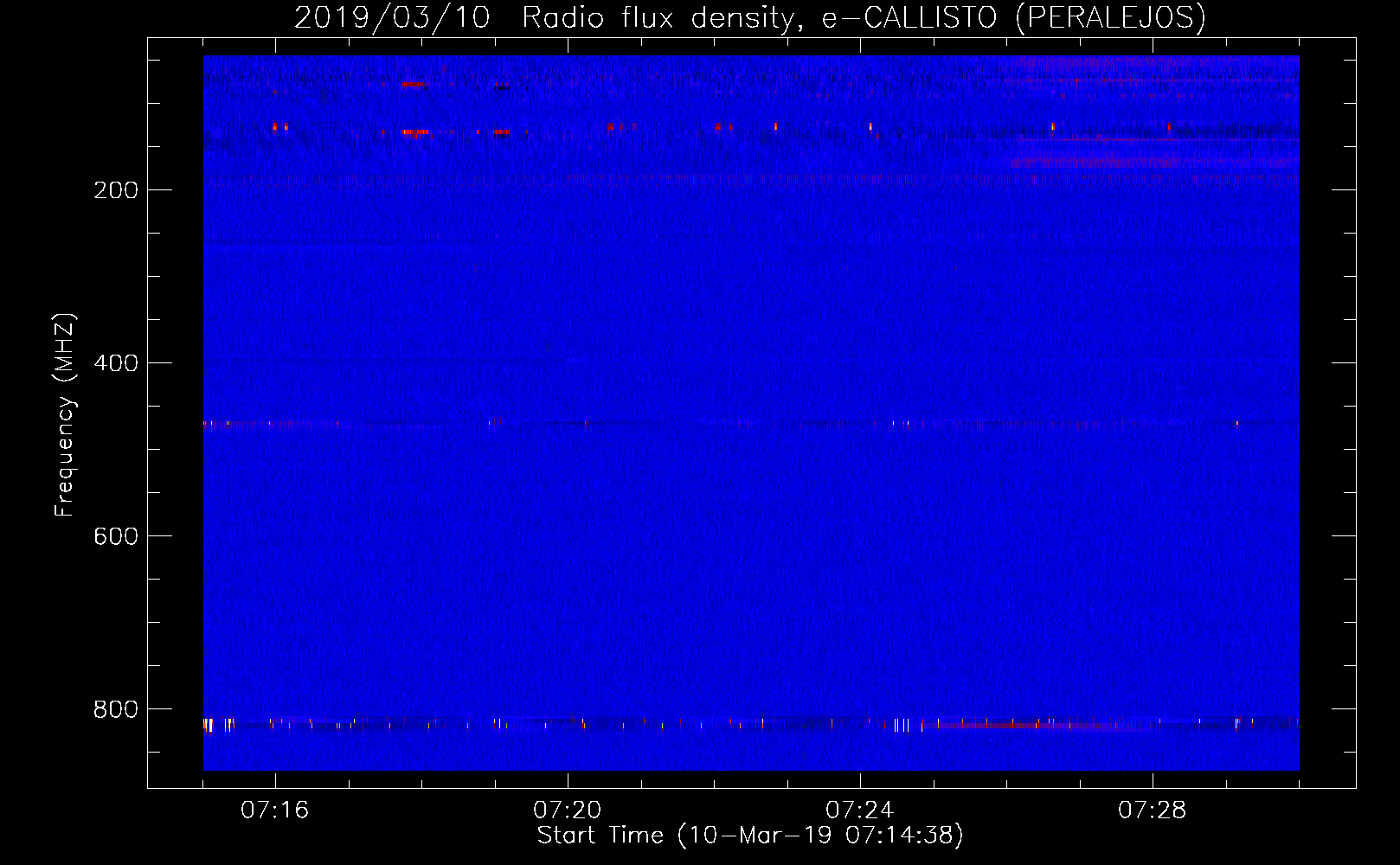The height and width of the screenshot is (865, 1400).
Task: Click the 07:16 time tick label
Action: 275,811
